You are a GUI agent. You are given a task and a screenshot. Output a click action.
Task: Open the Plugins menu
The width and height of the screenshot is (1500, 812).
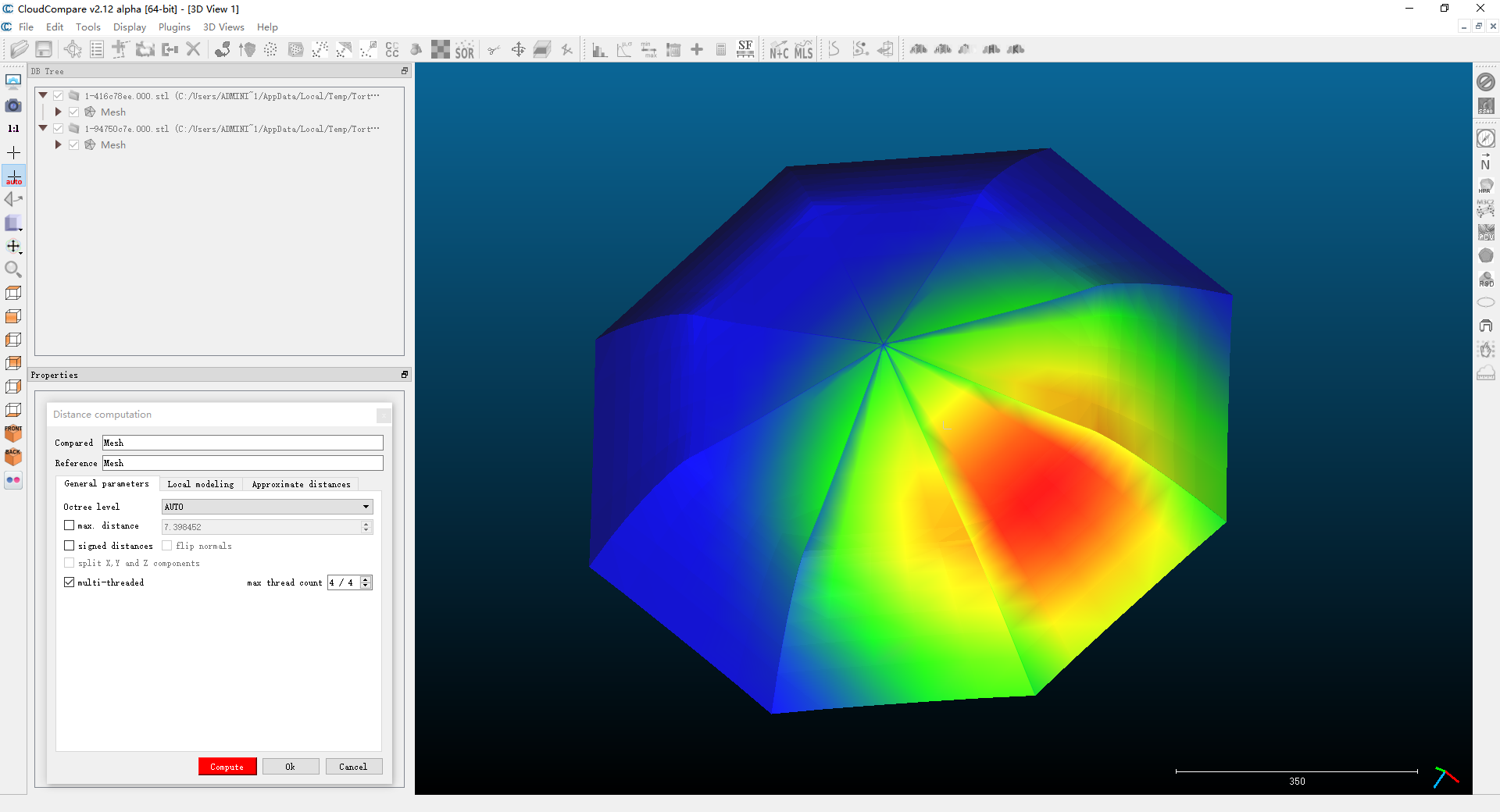coord(174,27)
